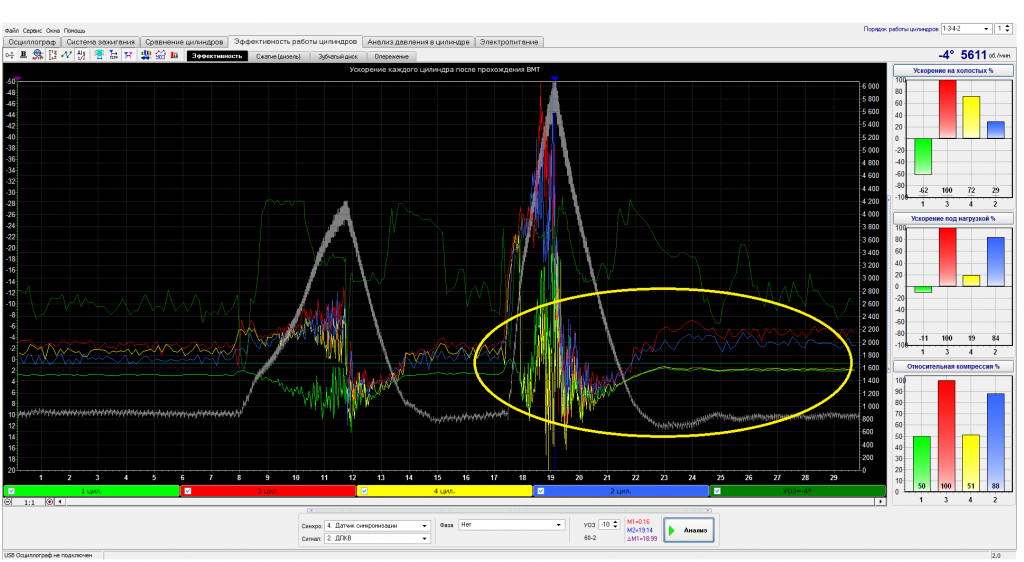Open the Помощь menu
The height and width of the screenshot is (562, 1024).
coord(74,31)
